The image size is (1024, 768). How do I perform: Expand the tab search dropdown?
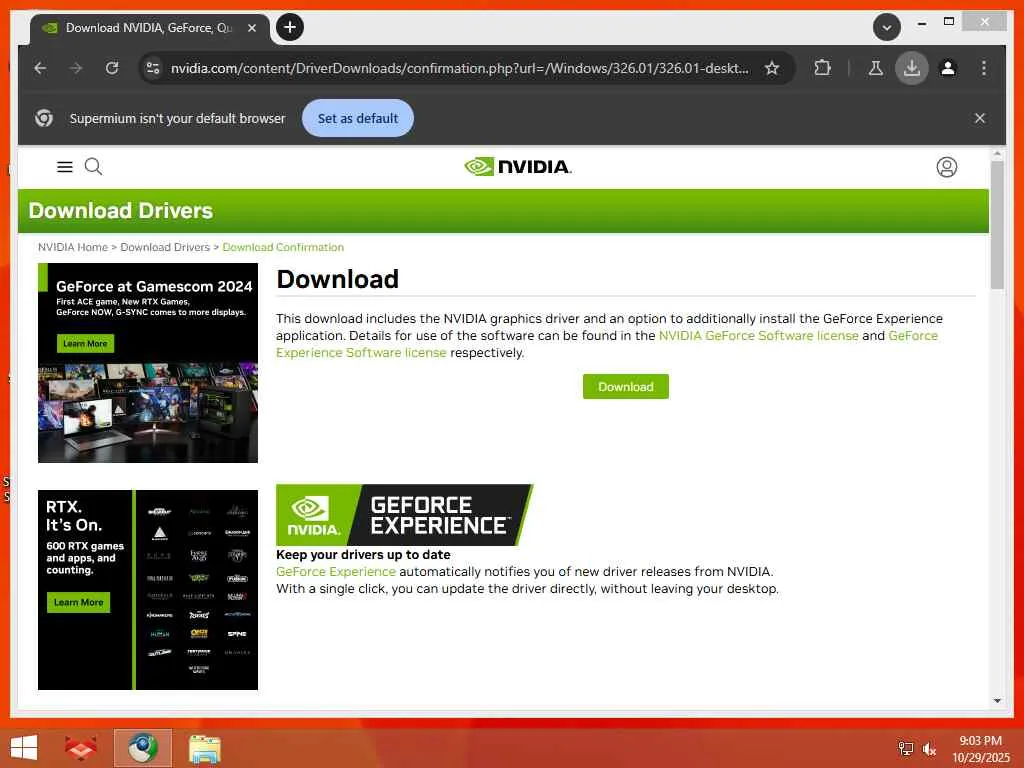[887, 27]
